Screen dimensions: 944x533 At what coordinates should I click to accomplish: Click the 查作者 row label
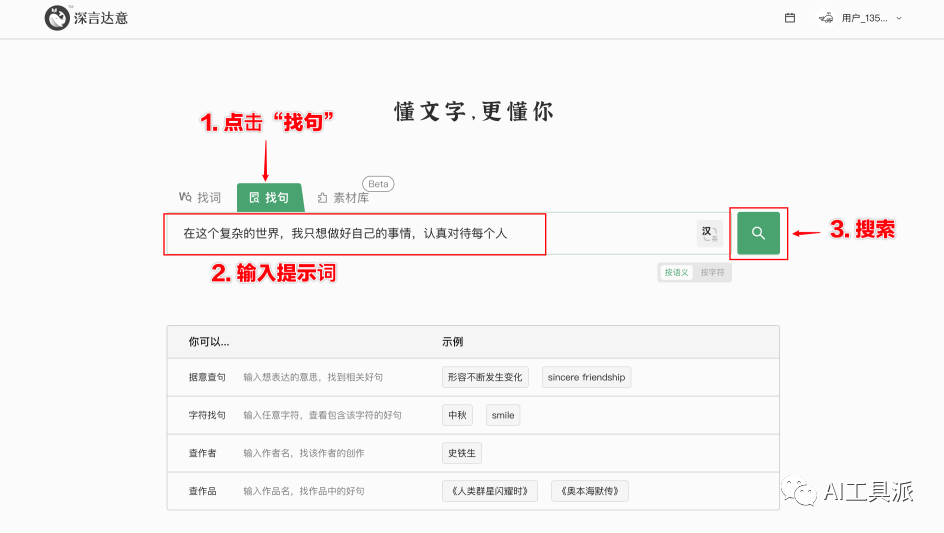(x=202, y=453)
